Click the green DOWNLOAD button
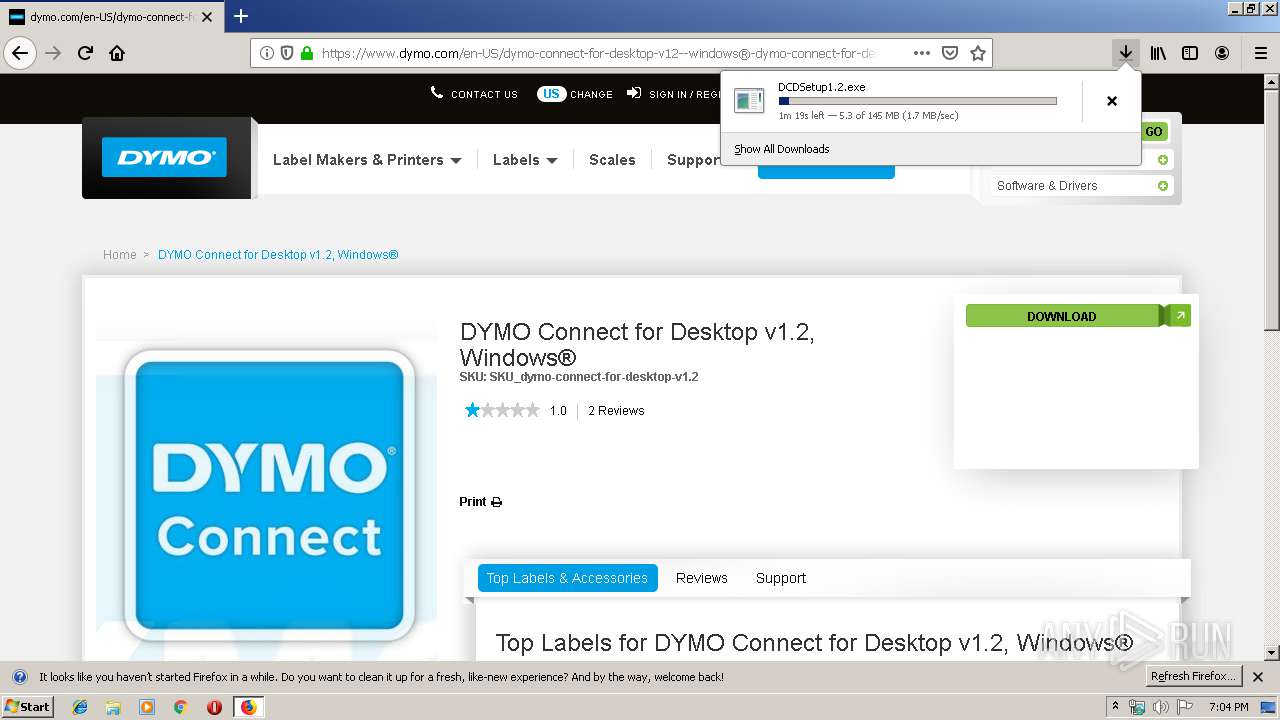This screenshot has width=1280, height=720. [x=1062, y=316]
